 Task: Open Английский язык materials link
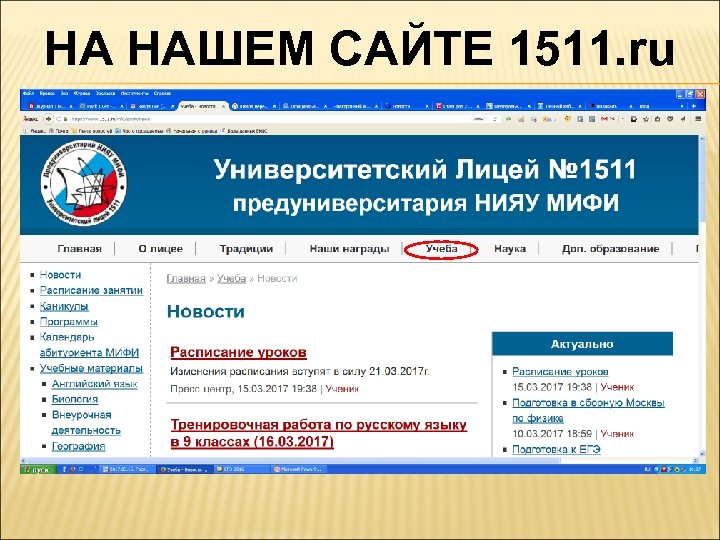(x=95, y=384)
